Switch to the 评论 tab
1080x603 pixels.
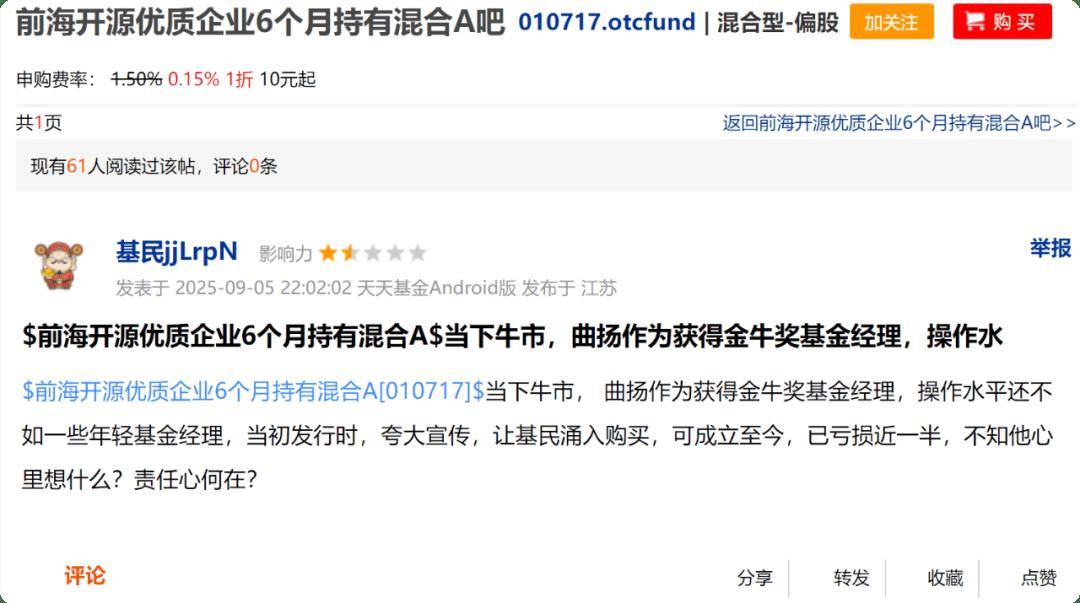[85, 576]
